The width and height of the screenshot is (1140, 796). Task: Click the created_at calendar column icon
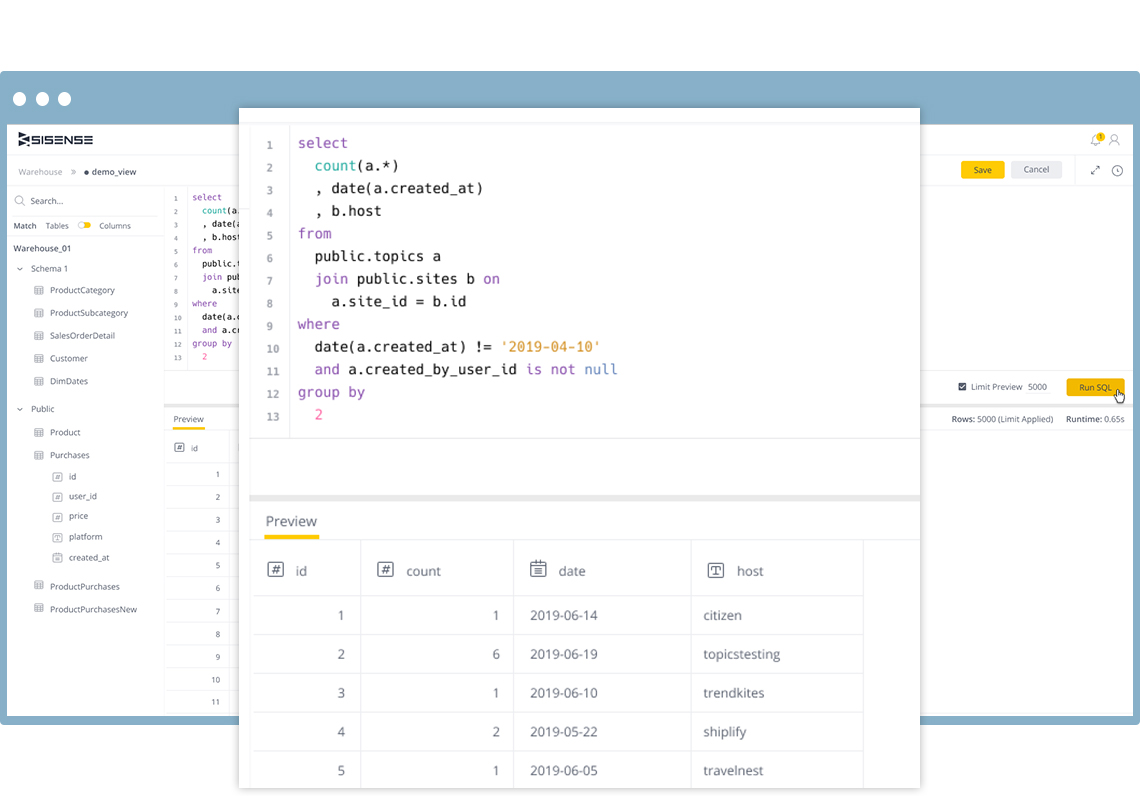[x=57, y=558]
